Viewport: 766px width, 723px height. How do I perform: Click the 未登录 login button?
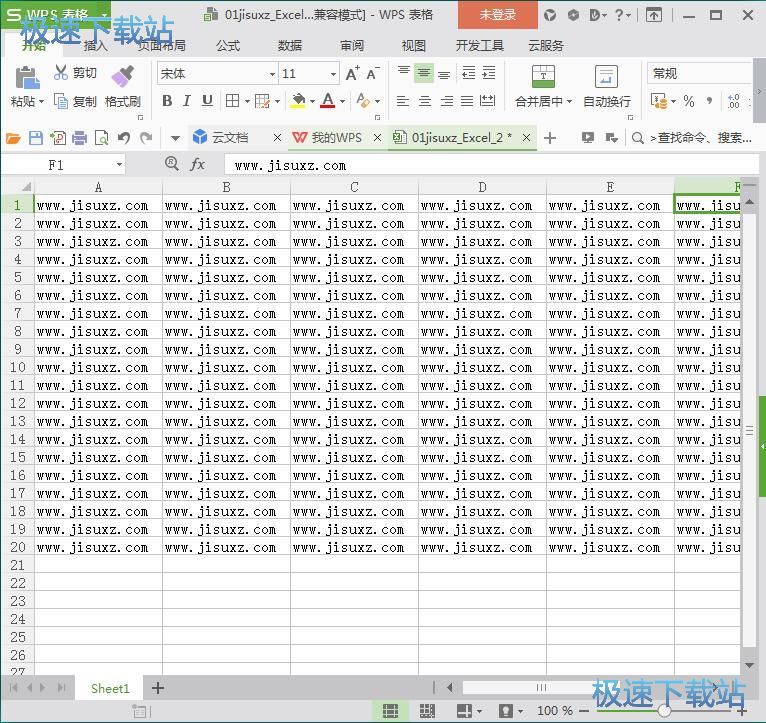coord(498,15)
